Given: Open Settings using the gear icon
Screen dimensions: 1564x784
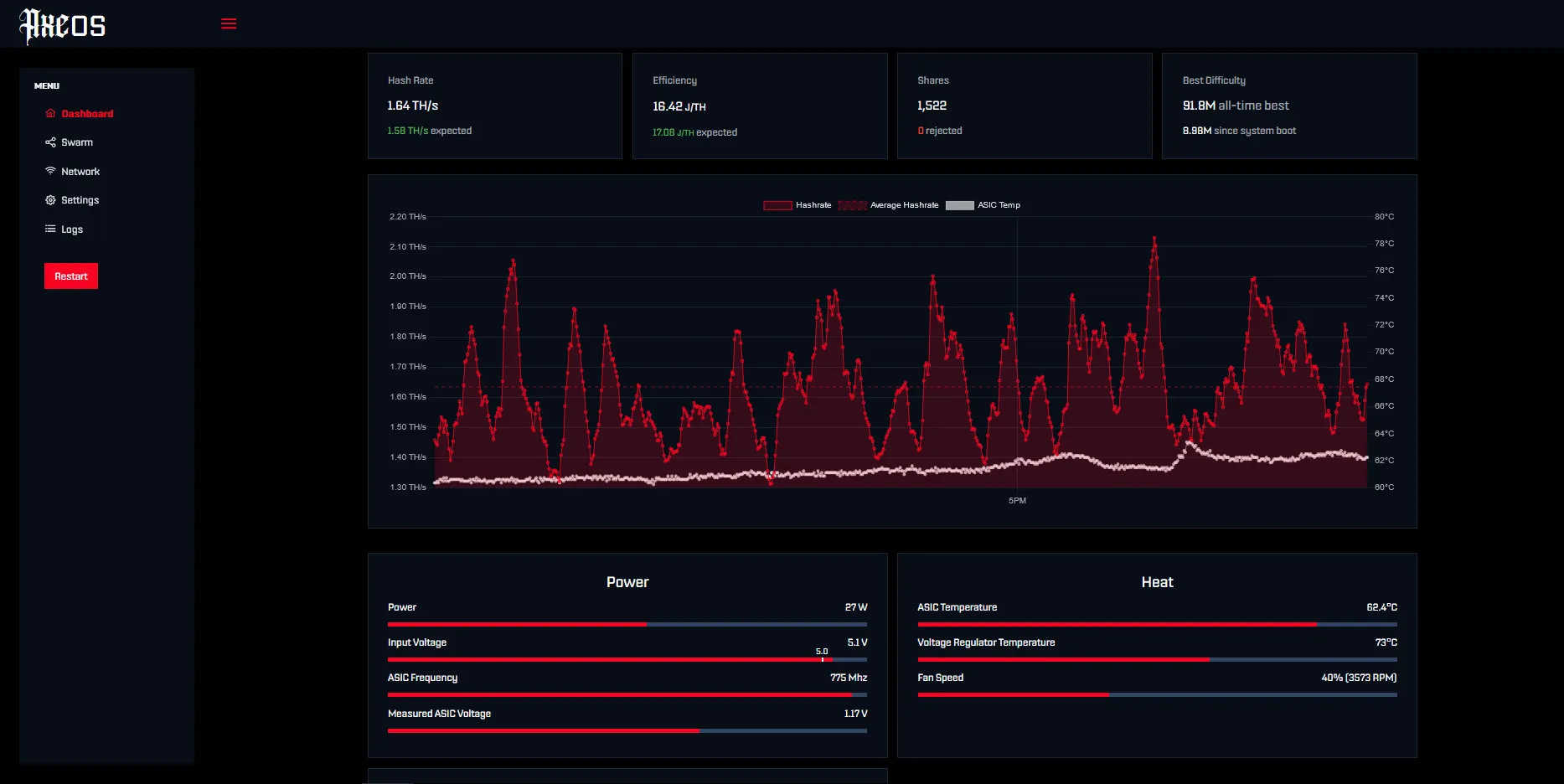Looking at the screenshot, I should coord(50,200).
